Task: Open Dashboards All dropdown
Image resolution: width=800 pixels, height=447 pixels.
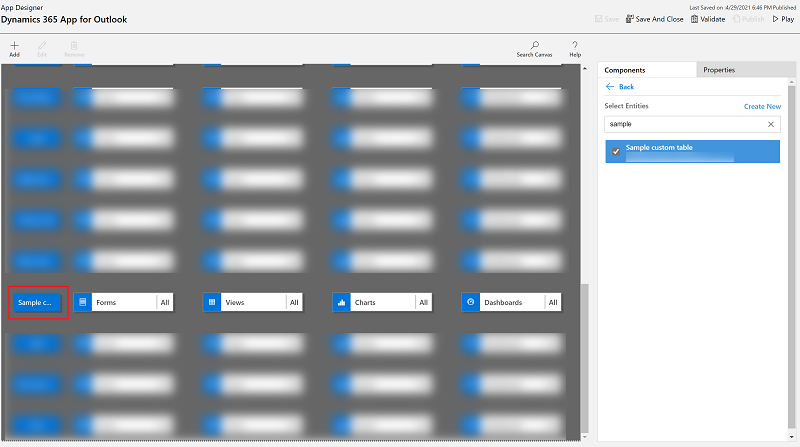Action: pyautogui.click(x=553, y=302)
